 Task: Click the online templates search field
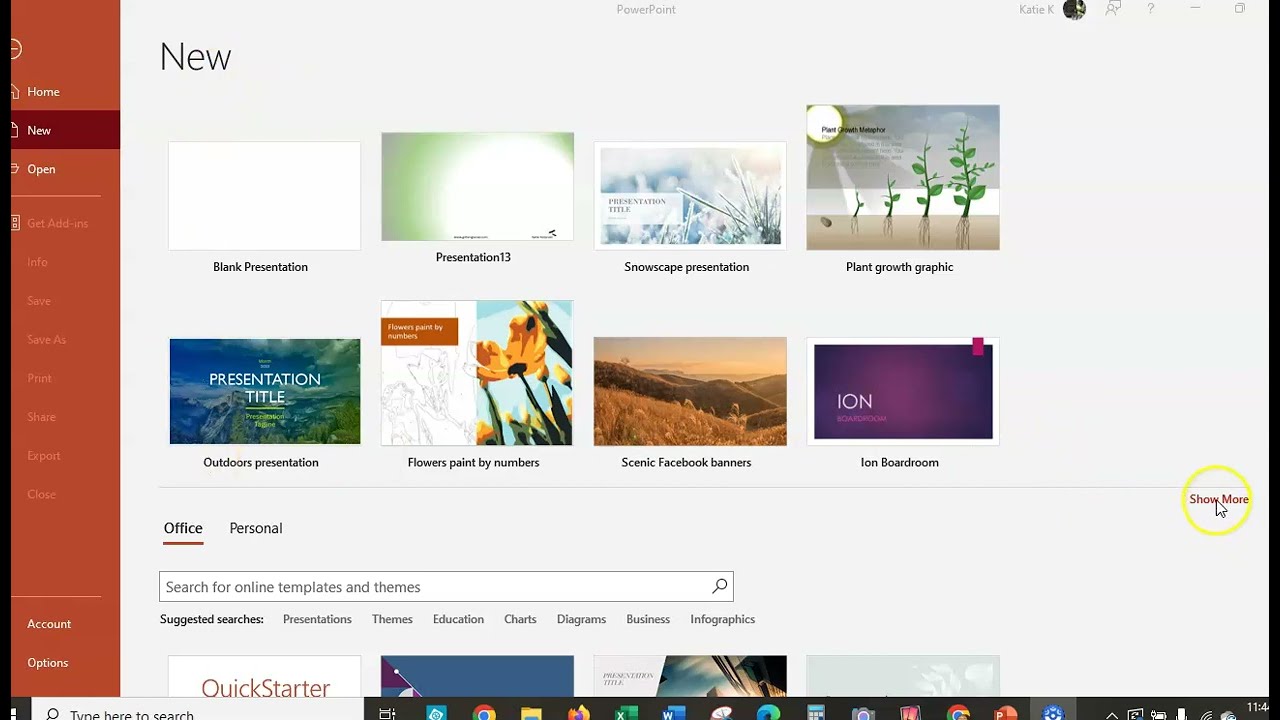tap(446, 586)
